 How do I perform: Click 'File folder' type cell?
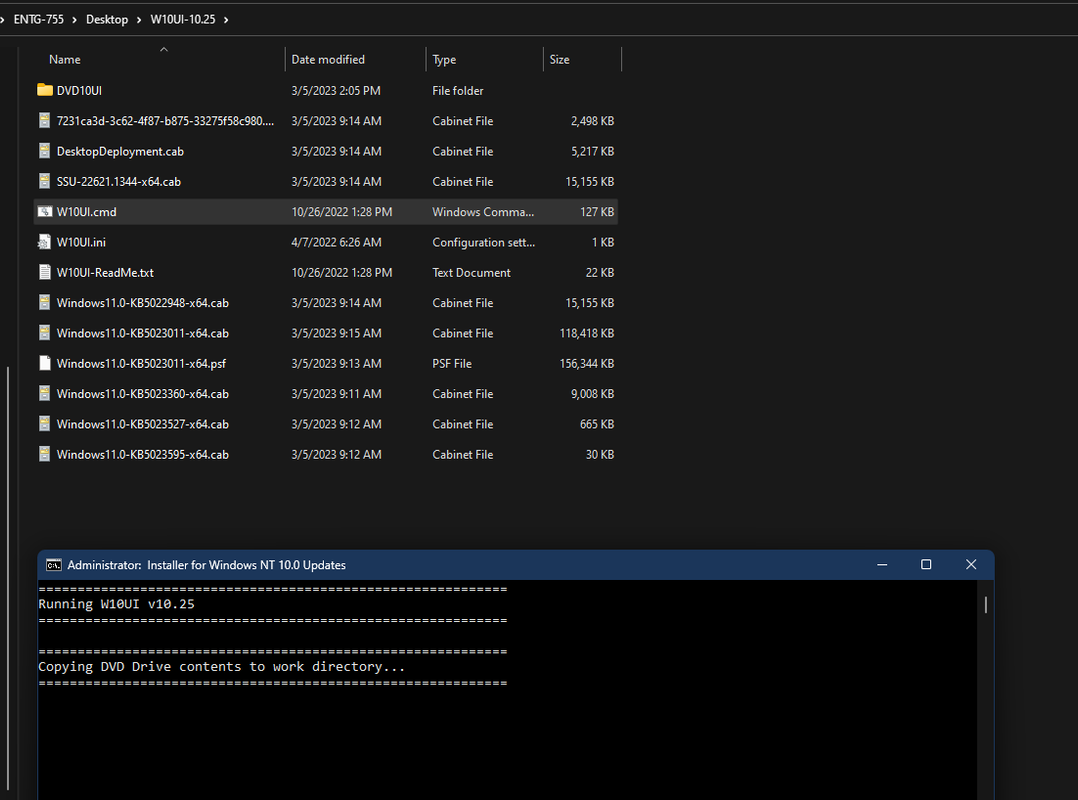(x=458, y=90)
